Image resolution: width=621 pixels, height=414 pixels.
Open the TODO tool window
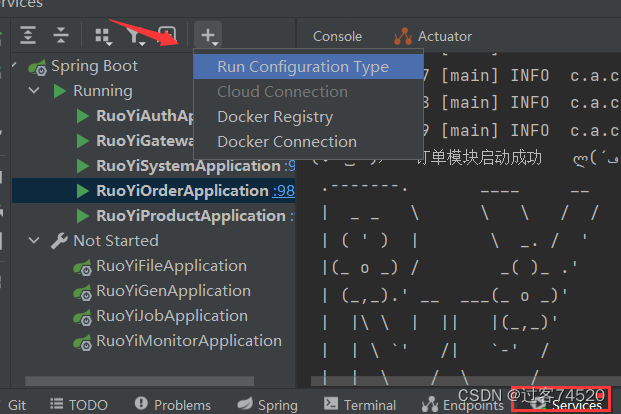click(x=79, y=405)
